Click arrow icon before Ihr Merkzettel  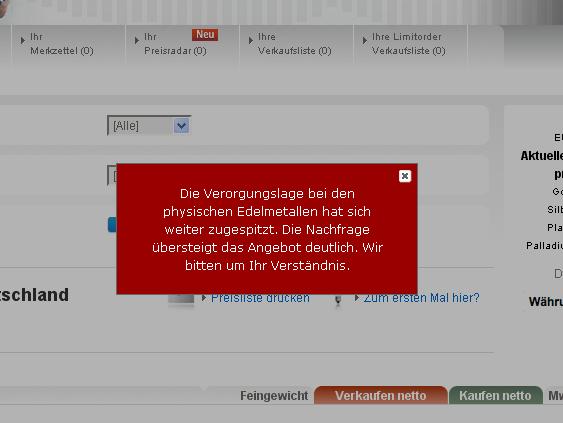point(23,40)
